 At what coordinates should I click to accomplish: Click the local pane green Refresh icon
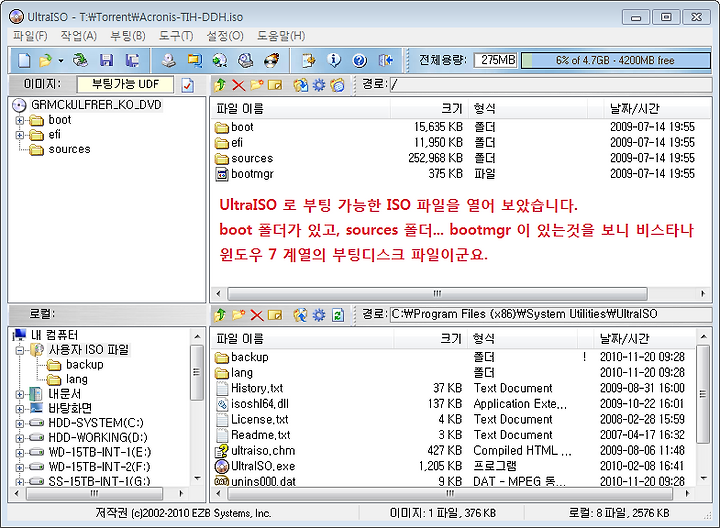point(338,315)
